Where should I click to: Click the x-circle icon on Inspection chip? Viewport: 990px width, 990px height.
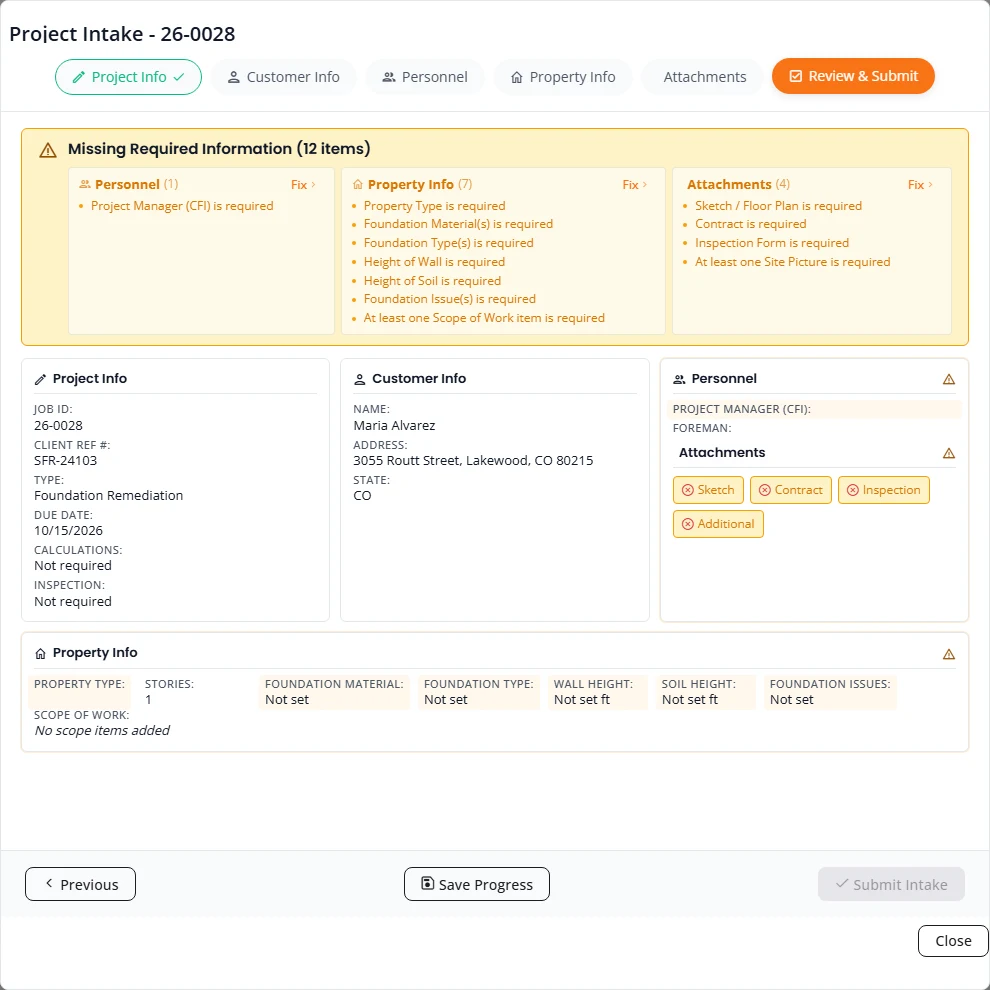(852, 490)
